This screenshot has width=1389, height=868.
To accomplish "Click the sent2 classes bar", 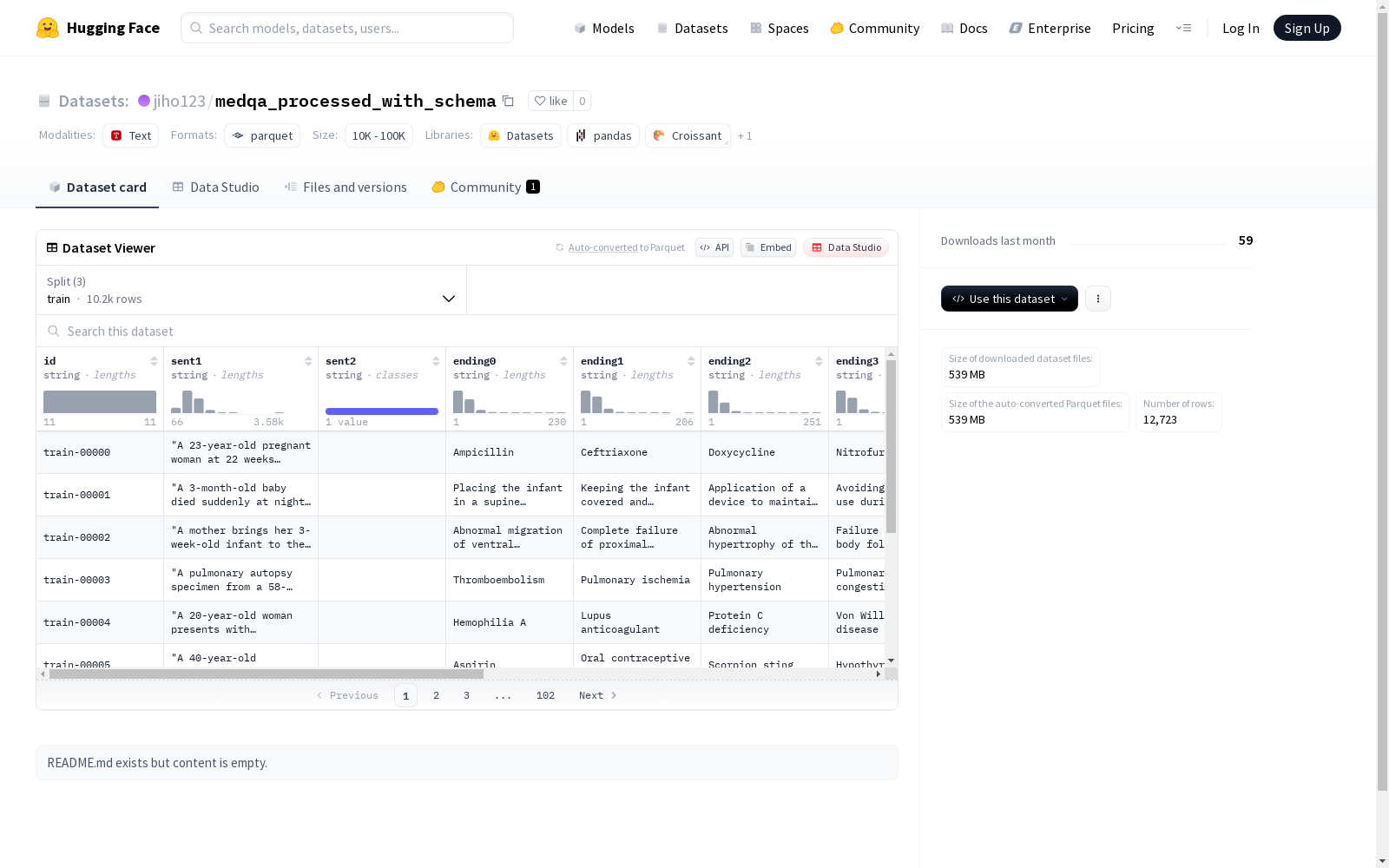I will [382, 411].
